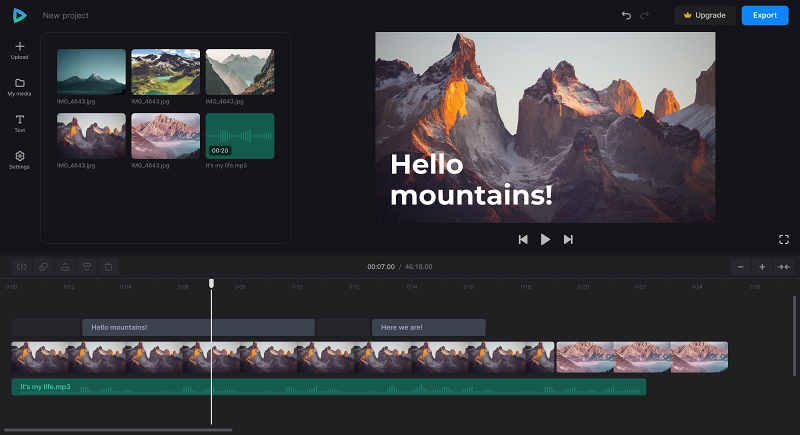Viewport: 800px width, 435px height.
Task: Move clip layer down
Action: coord(87,267)
